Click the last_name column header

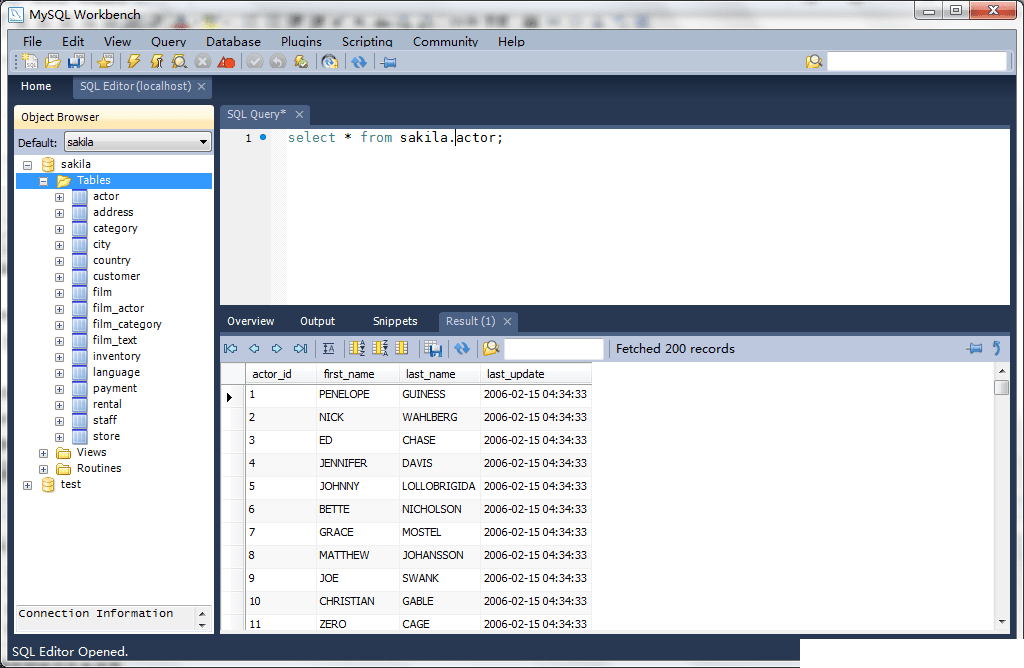click(429, 374)
